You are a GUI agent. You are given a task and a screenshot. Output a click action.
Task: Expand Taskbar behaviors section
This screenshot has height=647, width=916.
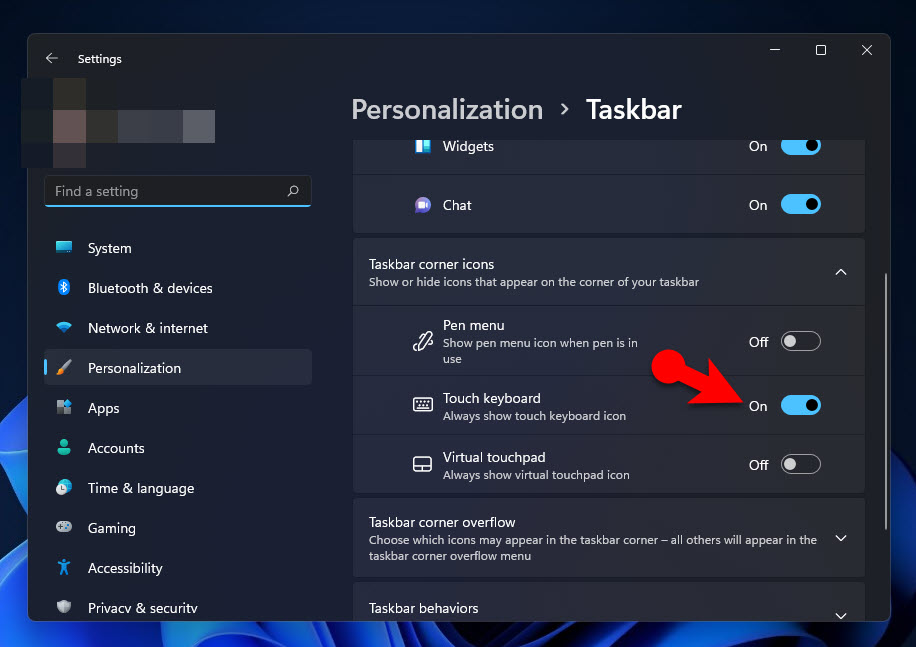tap(841, 615)
